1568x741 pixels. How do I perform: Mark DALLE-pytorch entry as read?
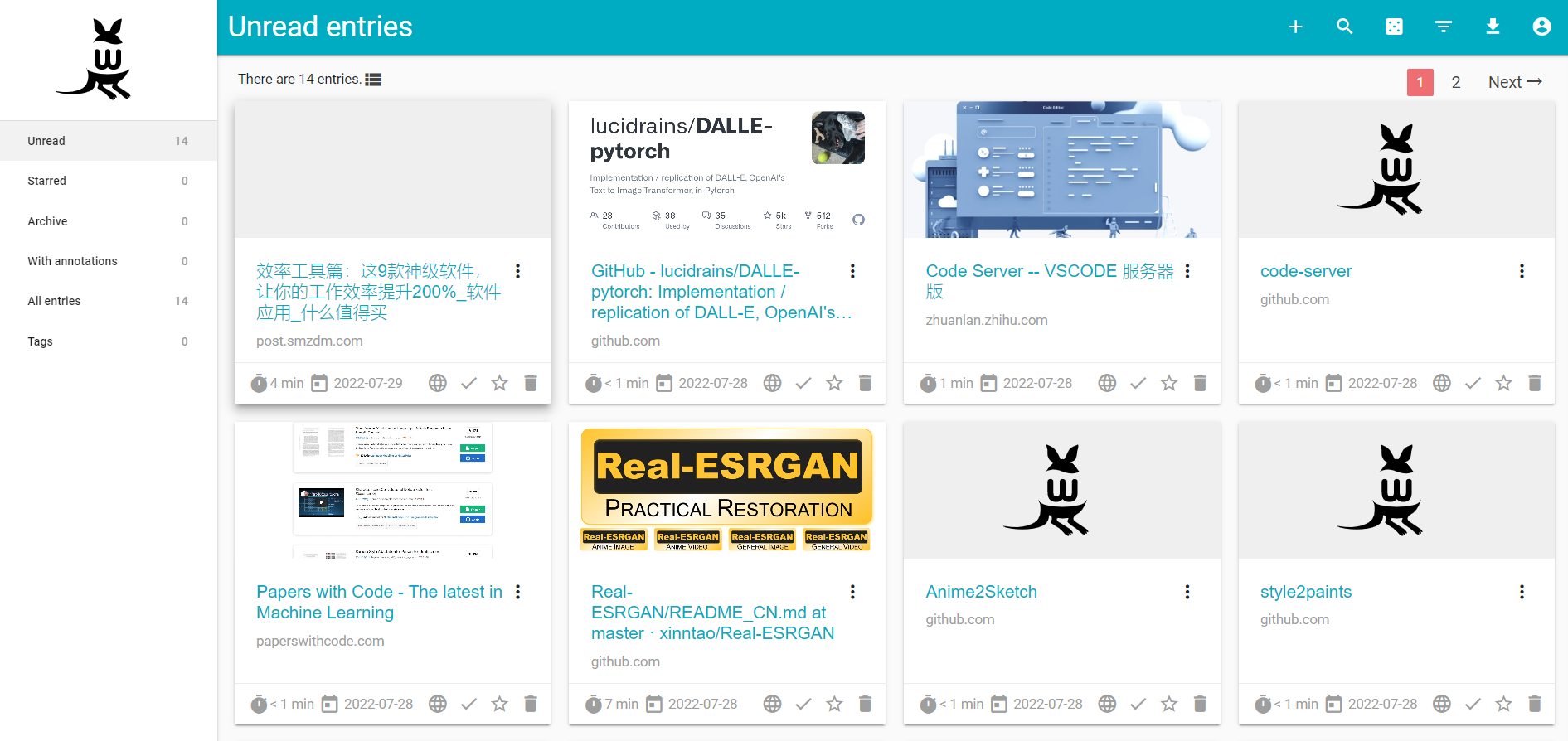[x=803, y=383]
